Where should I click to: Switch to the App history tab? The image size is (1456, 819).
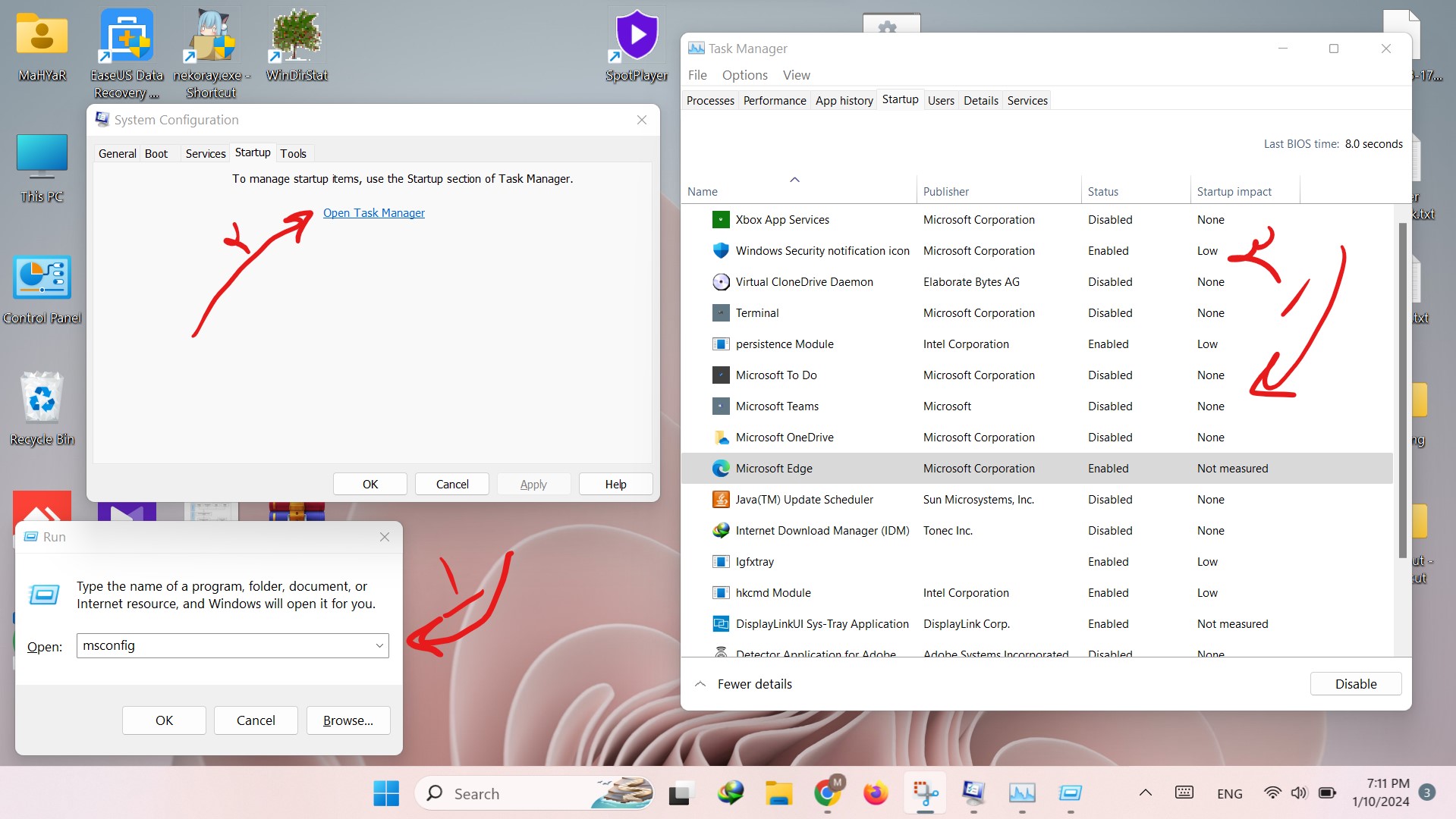844,101
